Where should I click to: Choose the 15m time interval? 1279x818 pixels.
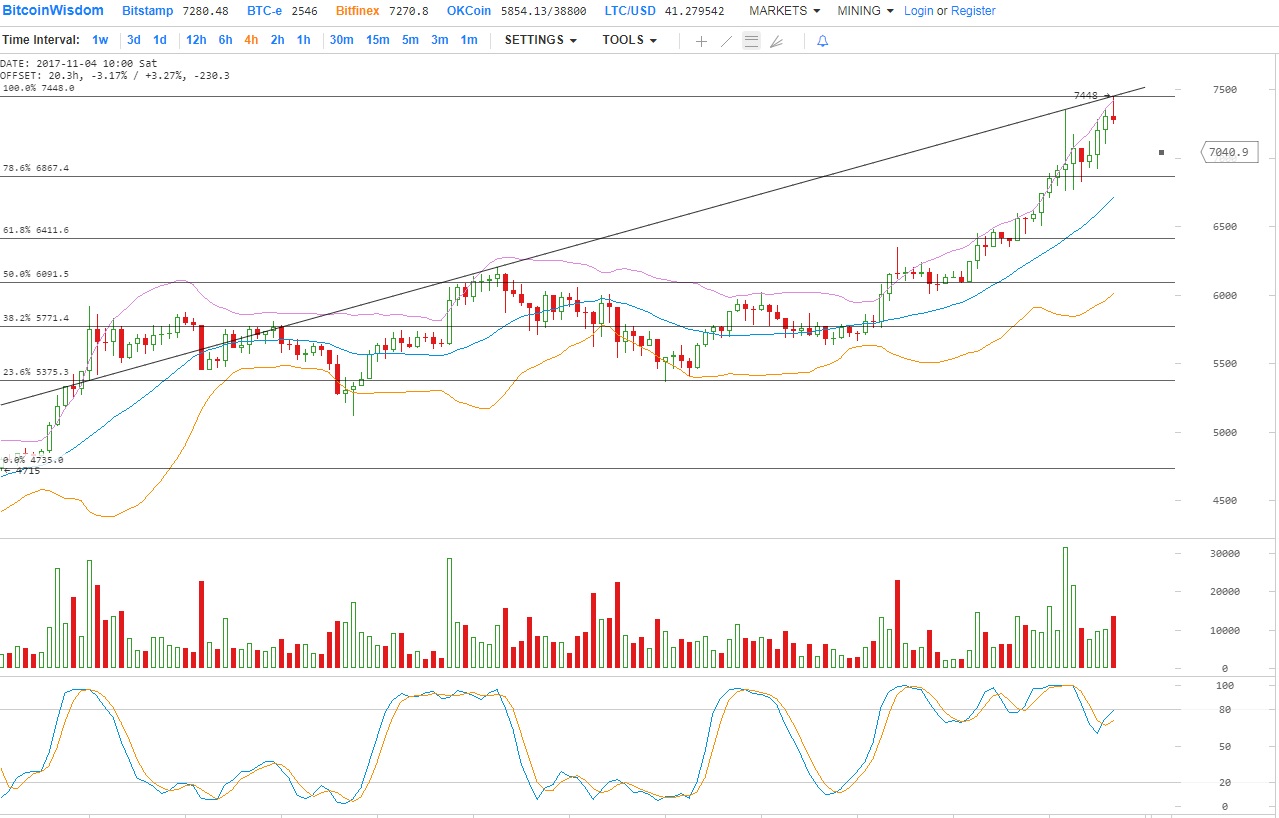click(x=377, y=40)
